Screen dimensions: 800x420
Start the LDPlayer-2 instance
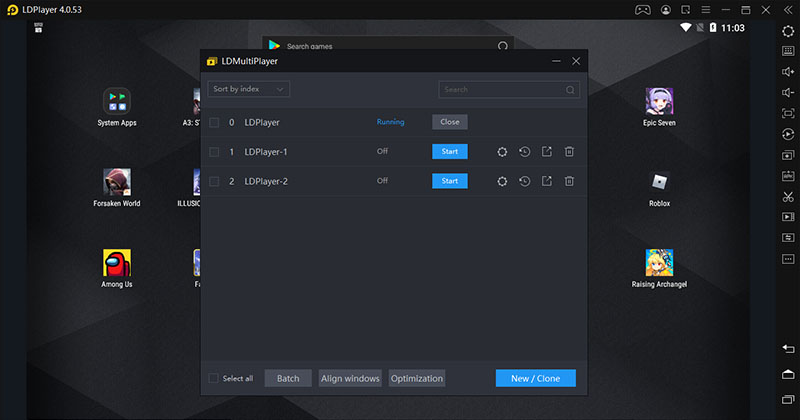pyautogui.click(x=449, y=181)
